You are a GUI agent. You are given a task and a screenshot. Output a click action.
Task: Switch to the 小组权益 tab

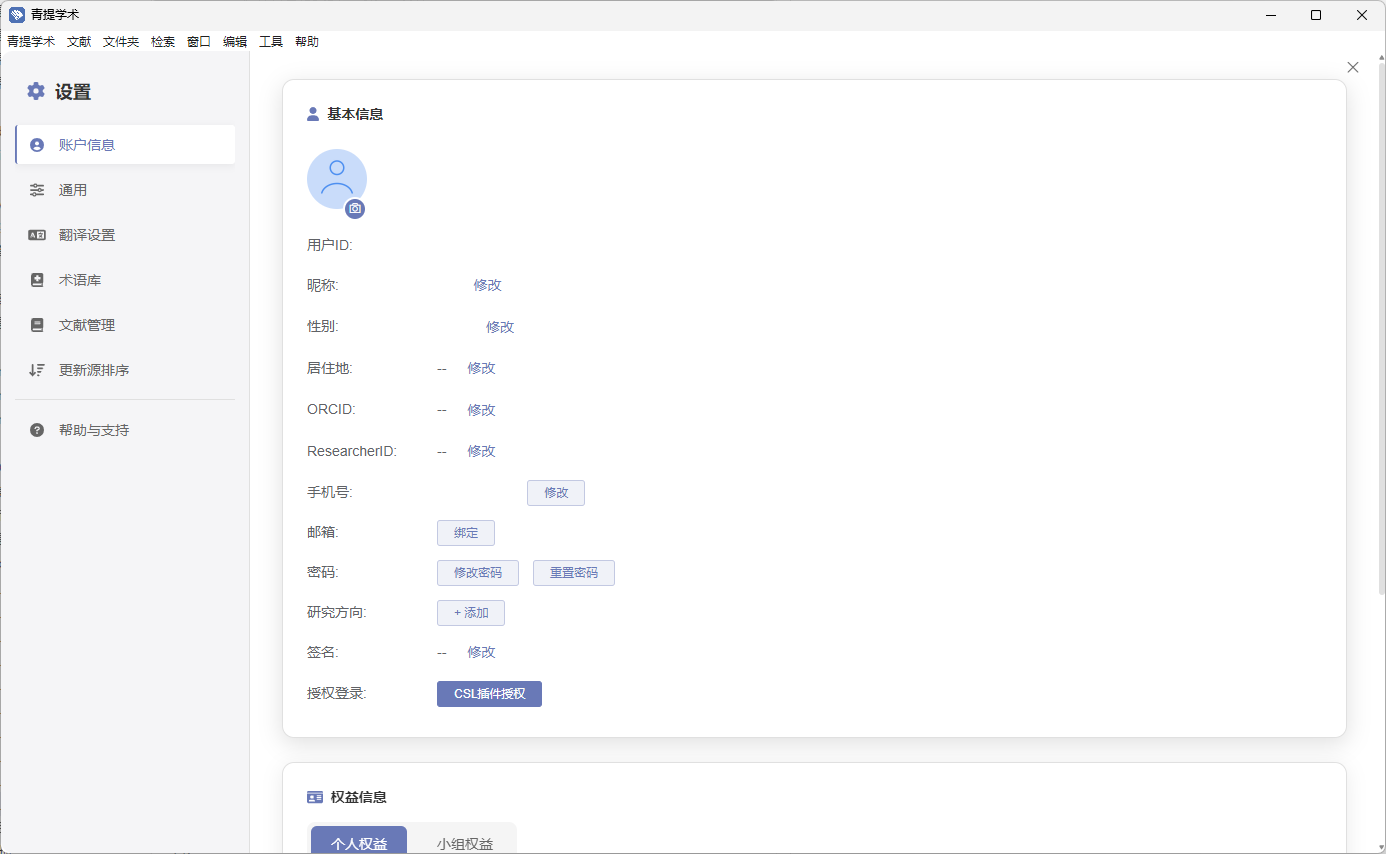coord(465,843)
